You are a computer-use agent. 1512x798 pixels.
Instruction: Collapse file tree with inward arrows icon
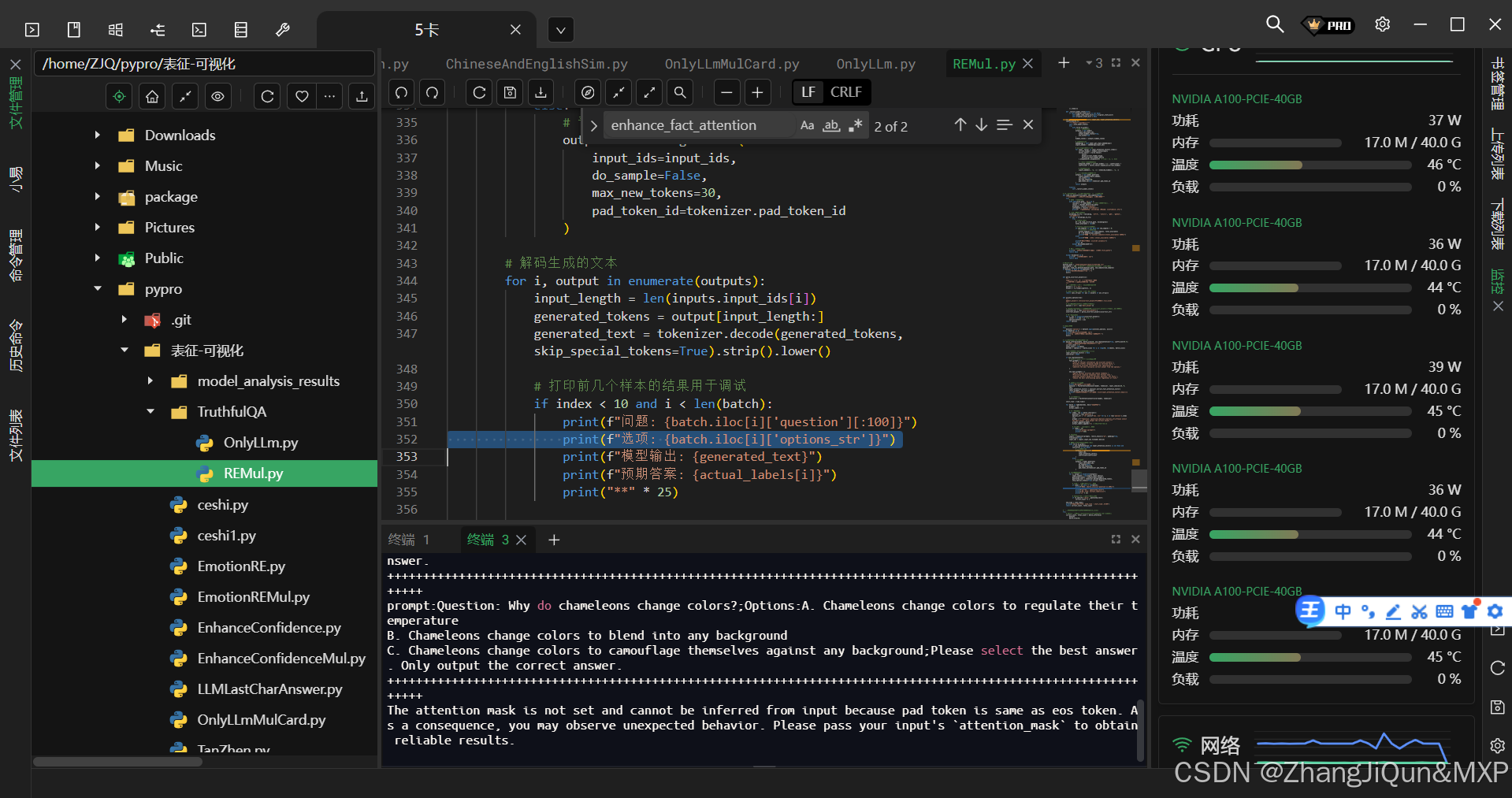tap(185, 96)
